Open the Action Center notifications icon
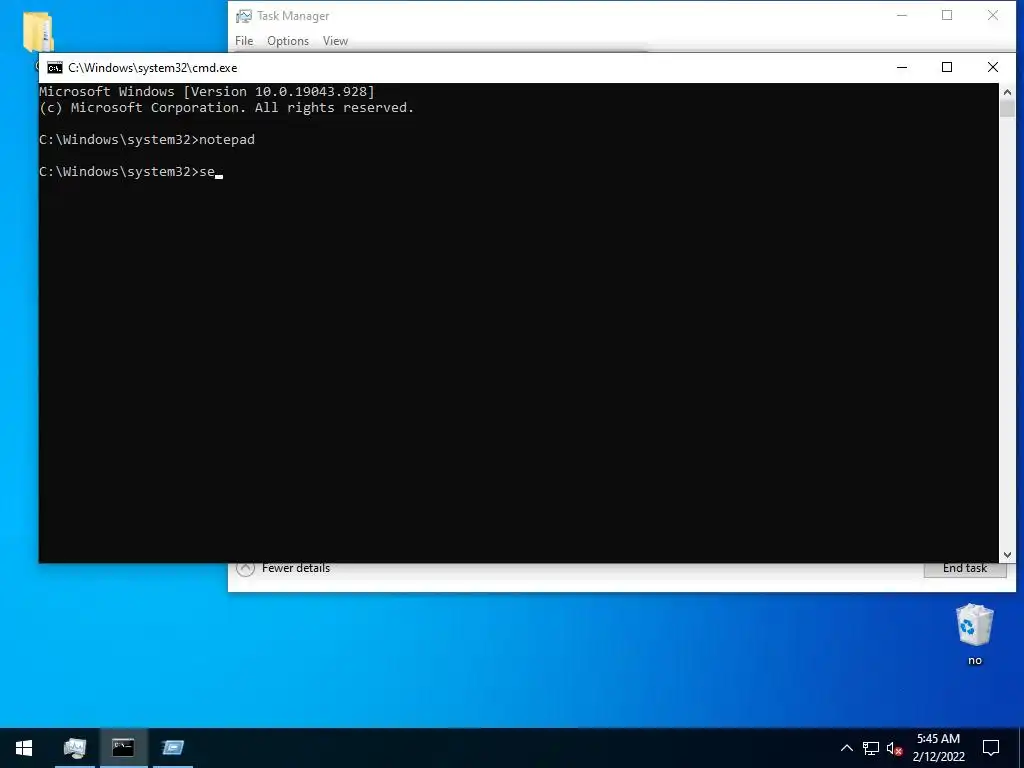Image resolution: width=1024 pixels, height=768 pixels. coord(991,748)
